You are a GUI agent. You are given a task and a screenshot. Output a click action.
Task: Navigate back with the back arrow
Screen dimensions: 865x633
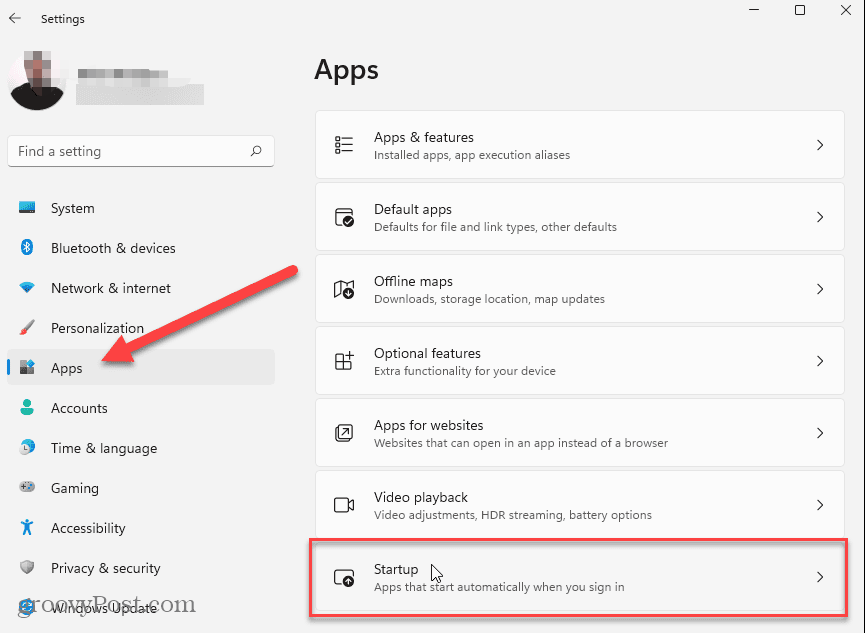(x=15, y=18)
